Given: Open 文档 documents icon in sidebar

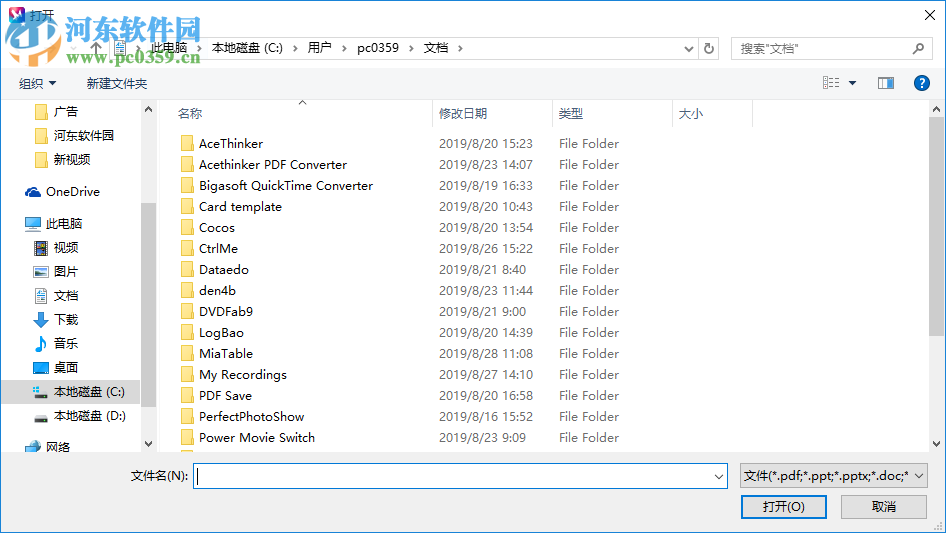Looking at the screenshot, I should pyautogui.click(x=40, y=296).
